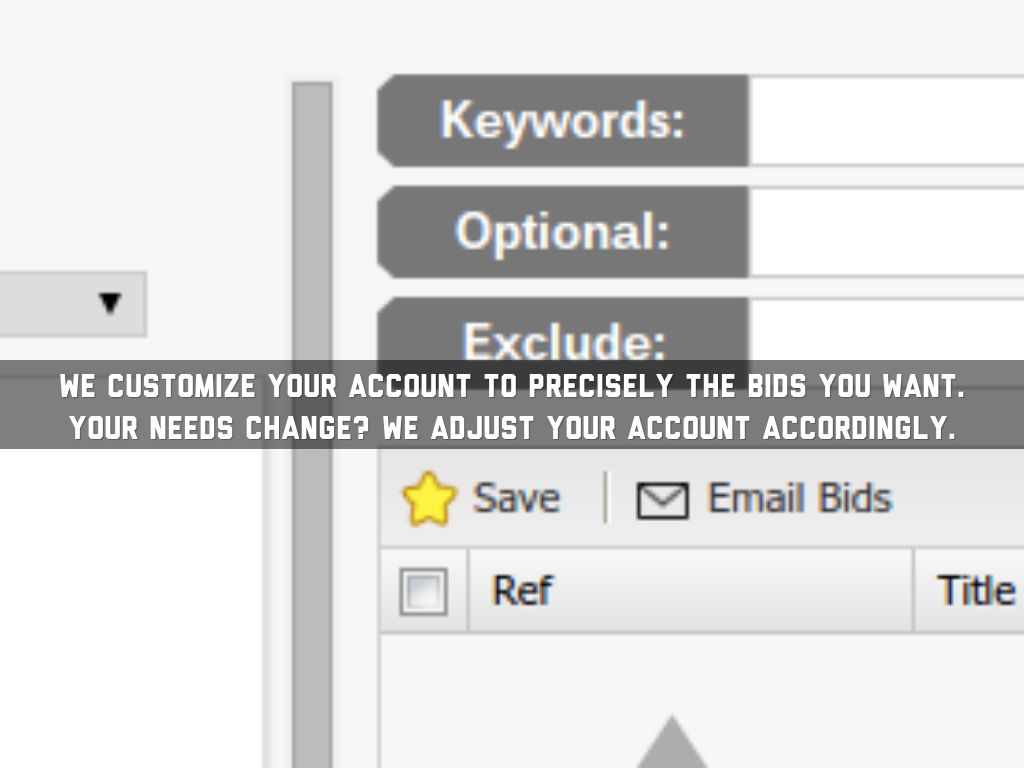Focus the Exclude input field
Image resolution: width=1024 pixels, height=768 pixels.
coord(886,330)
